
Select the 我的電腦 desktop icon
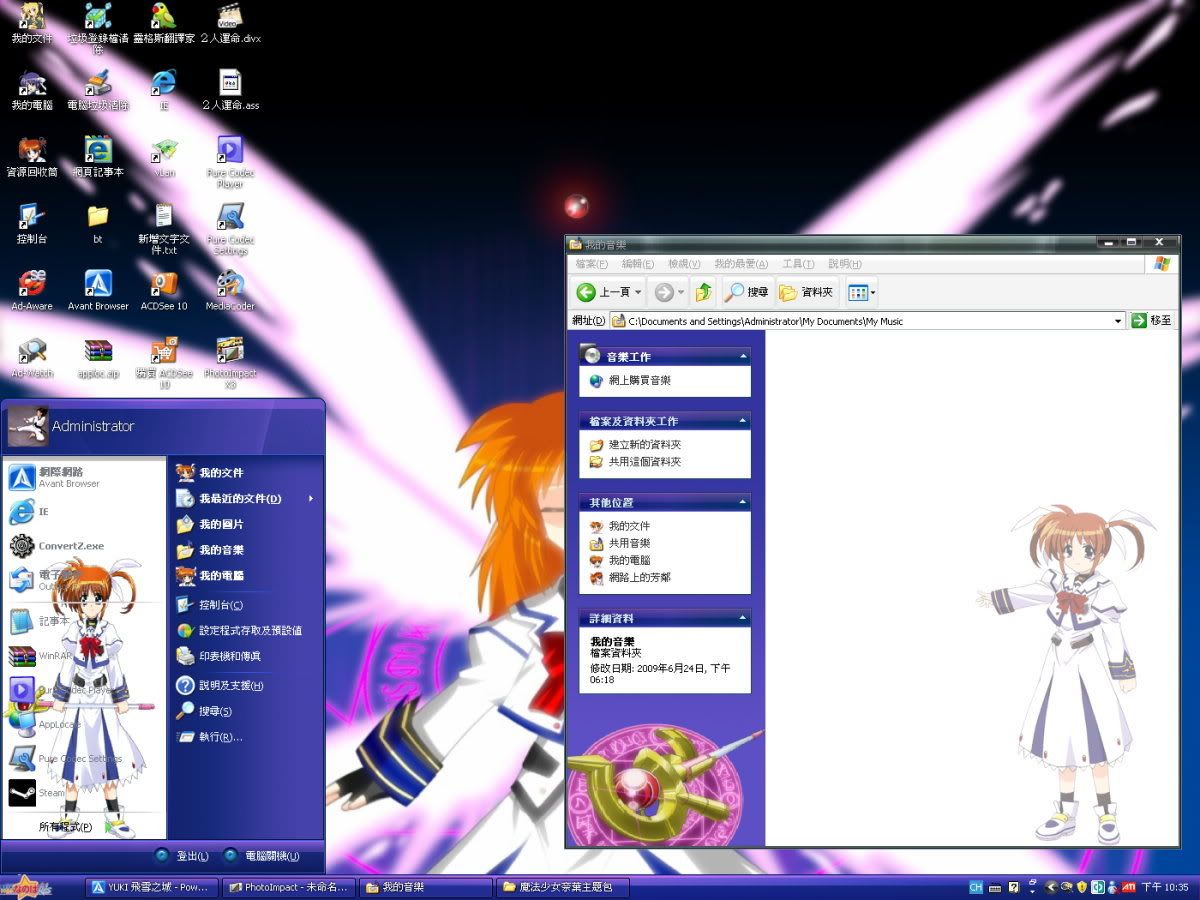coord(32,90)
